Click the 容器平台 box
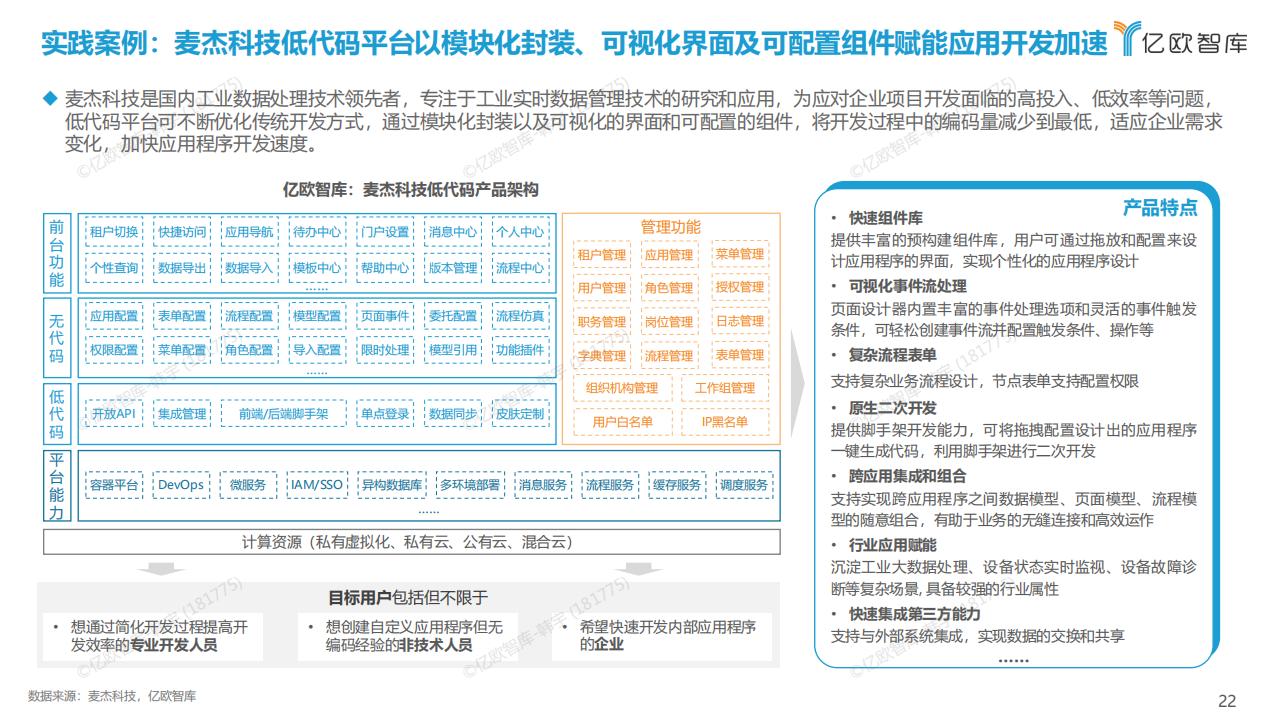 tap(114, 485)
